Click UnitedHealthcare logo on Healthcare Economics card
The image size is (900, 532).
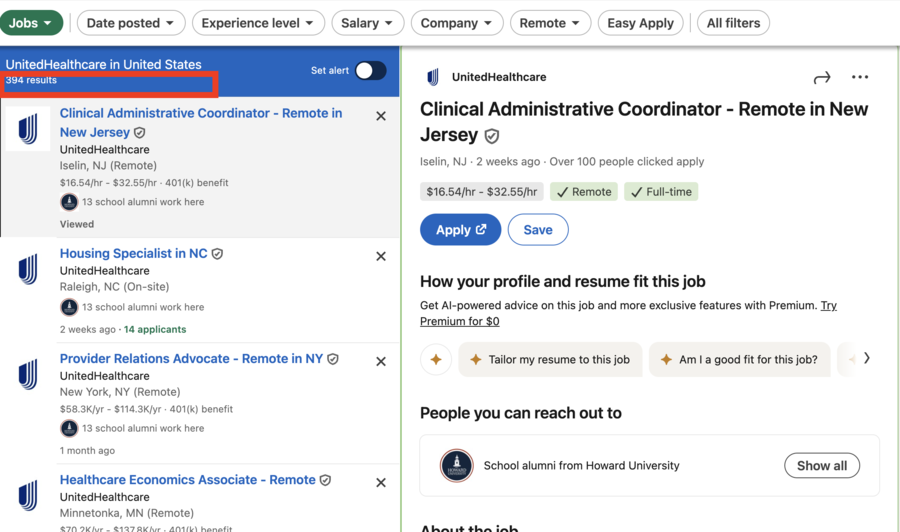click(28, 495)
